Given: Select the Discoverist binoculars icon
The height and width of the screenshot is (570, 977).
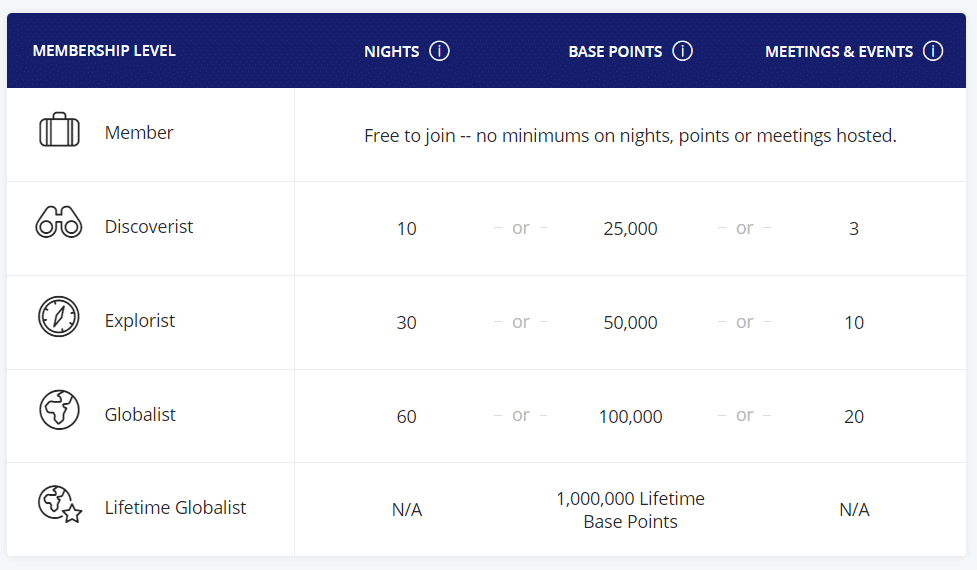Looking at the screenshot, I should [x=59, y=225].
